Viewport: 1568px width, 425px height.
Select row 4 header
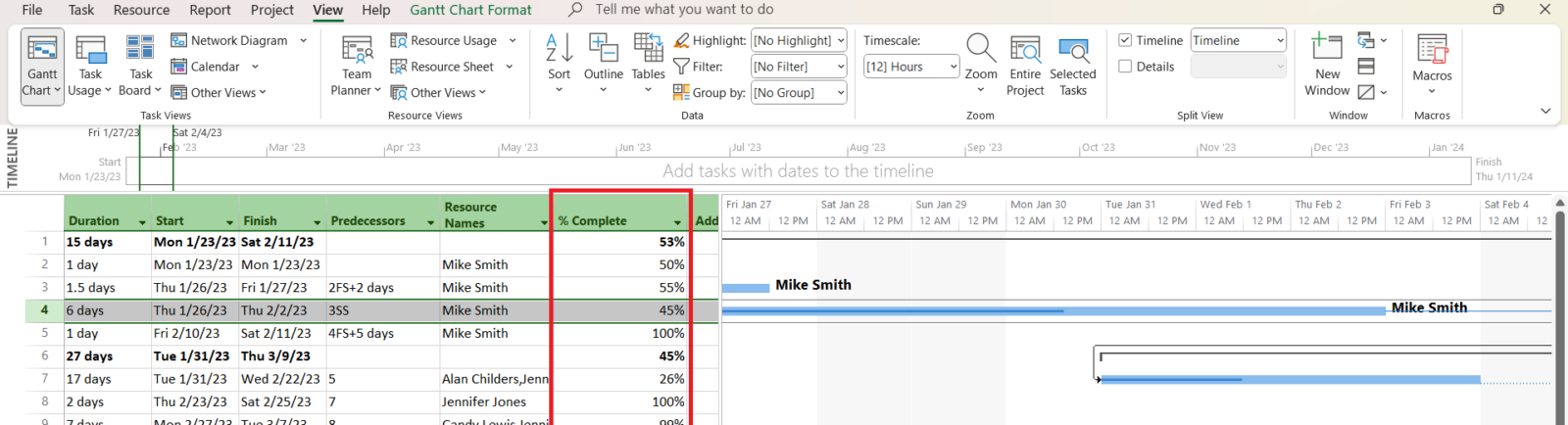(44, 310)
